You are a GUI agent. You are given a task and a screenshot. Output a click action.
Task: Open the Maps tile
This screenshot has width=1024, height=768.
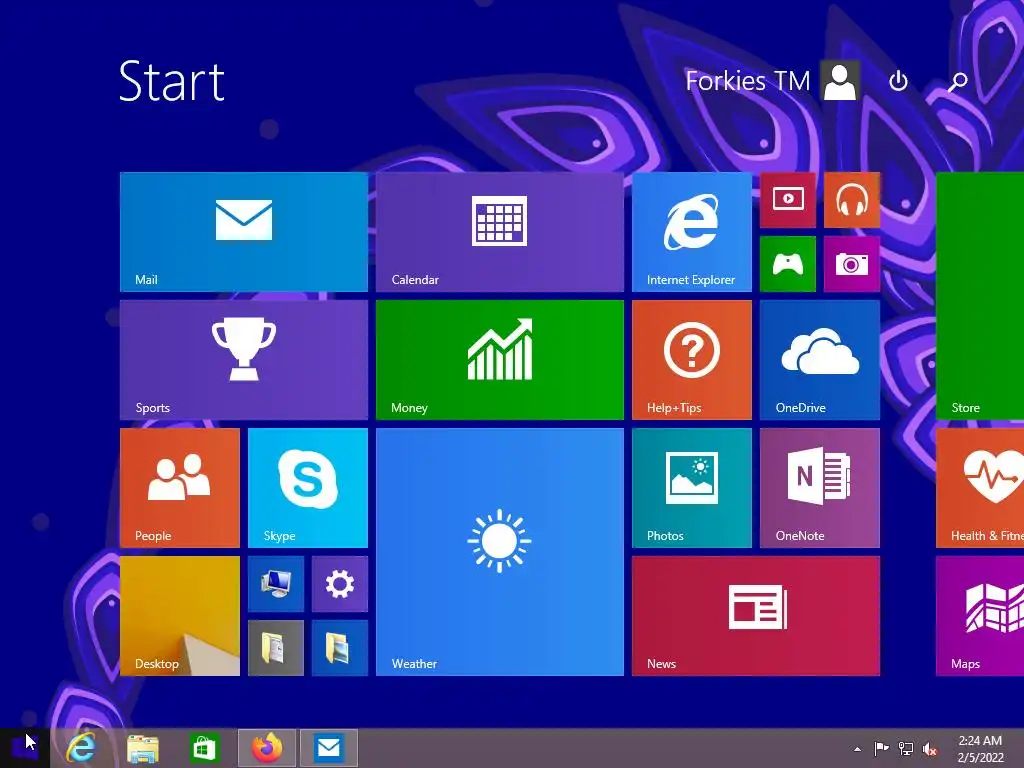tap(980, 616)
